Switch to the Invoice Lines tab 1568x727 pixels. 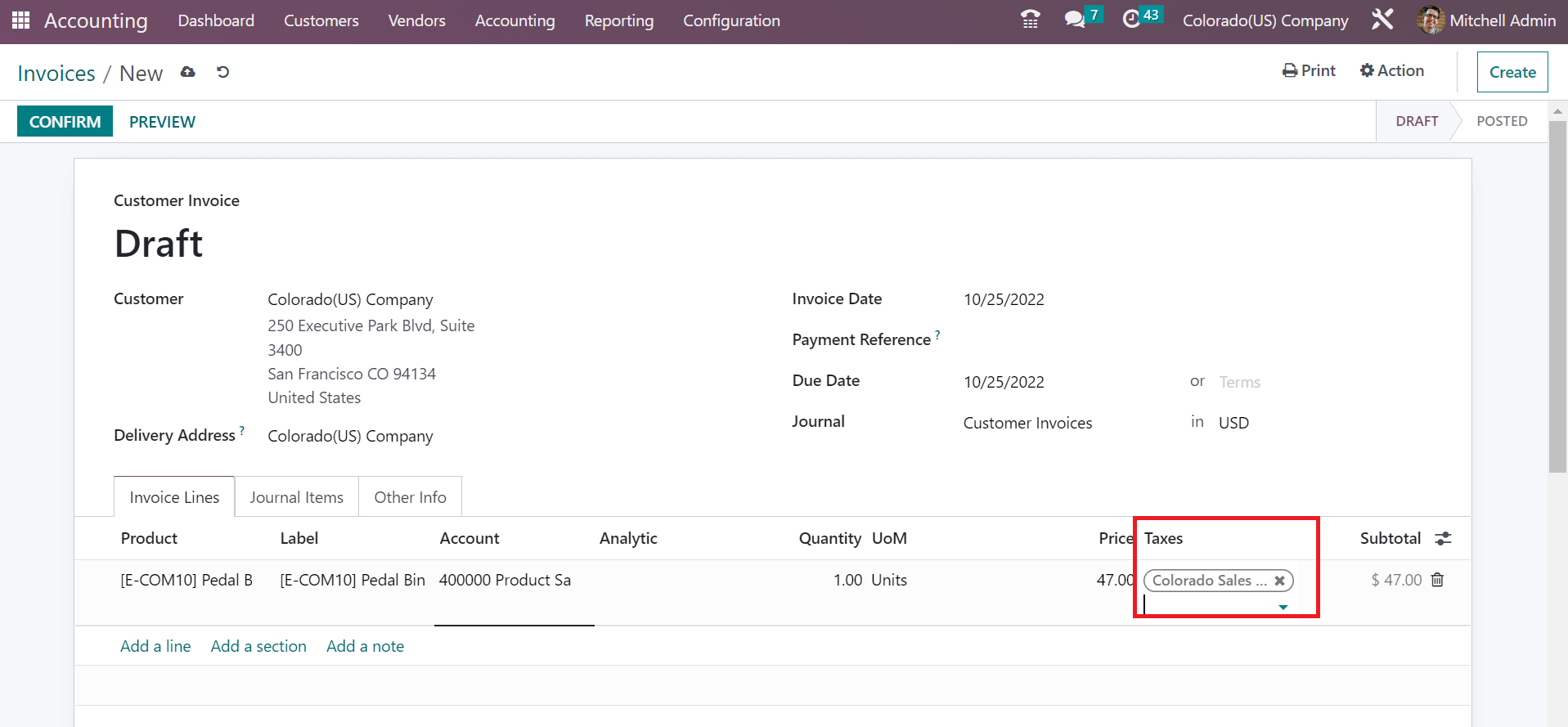pos(174,497)
